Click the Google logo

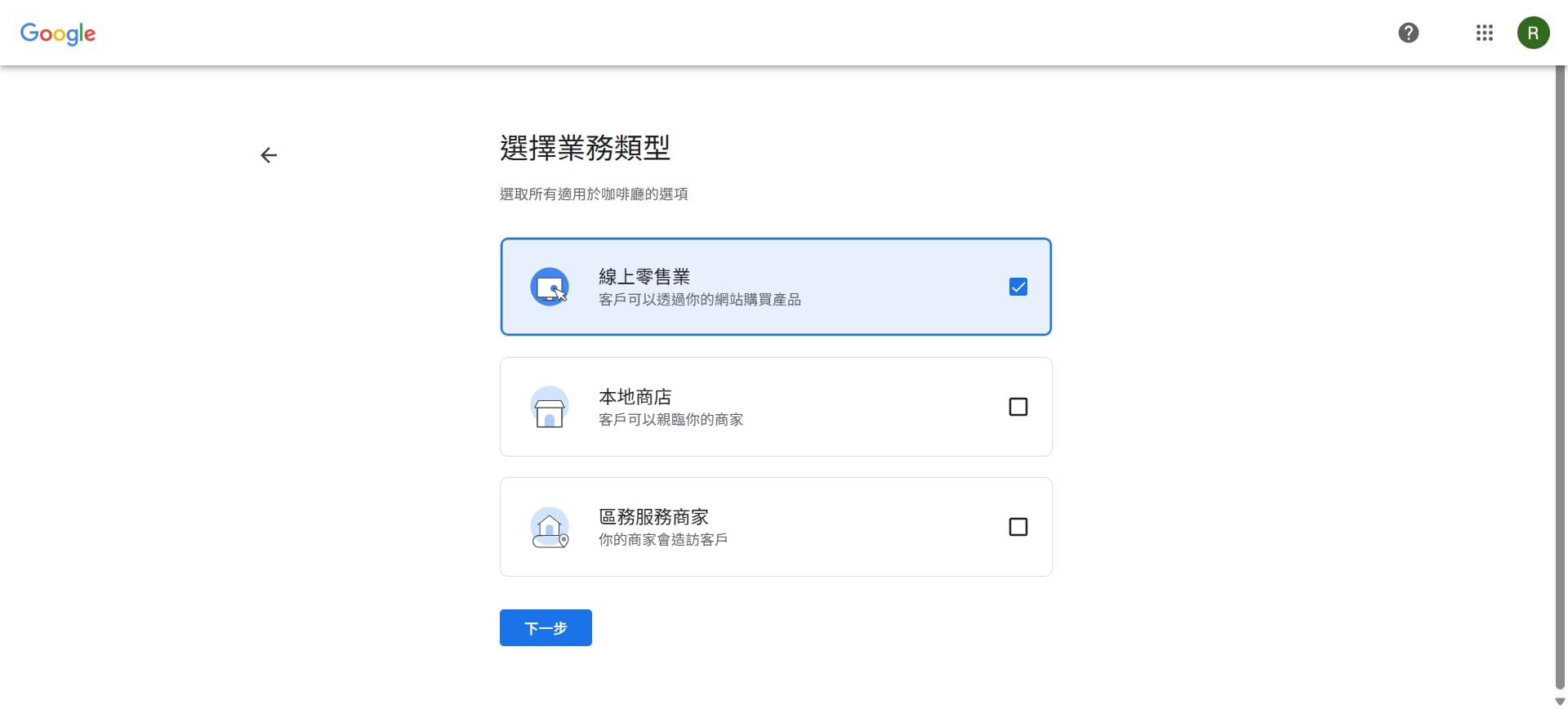click(58, 33)
